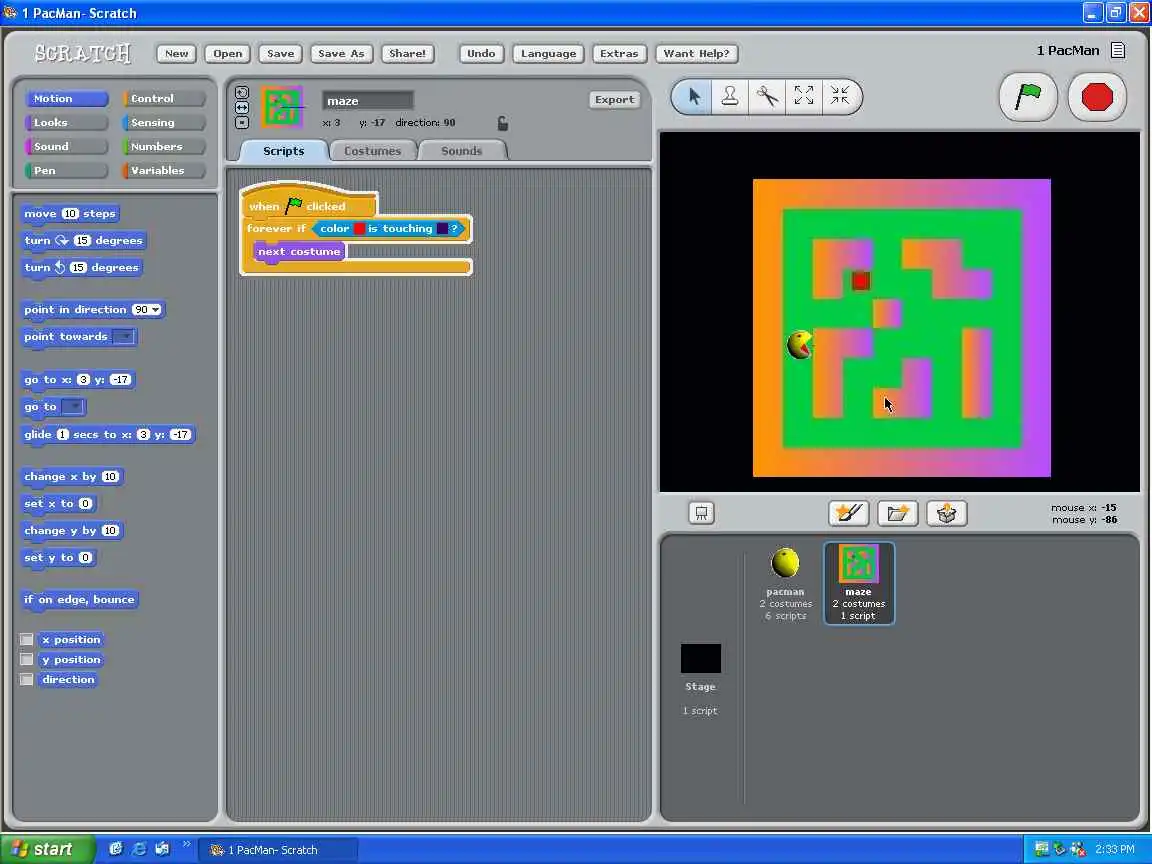
Task: Open project notes icon next to 1 PacMan
Action: coord(1117,50)
